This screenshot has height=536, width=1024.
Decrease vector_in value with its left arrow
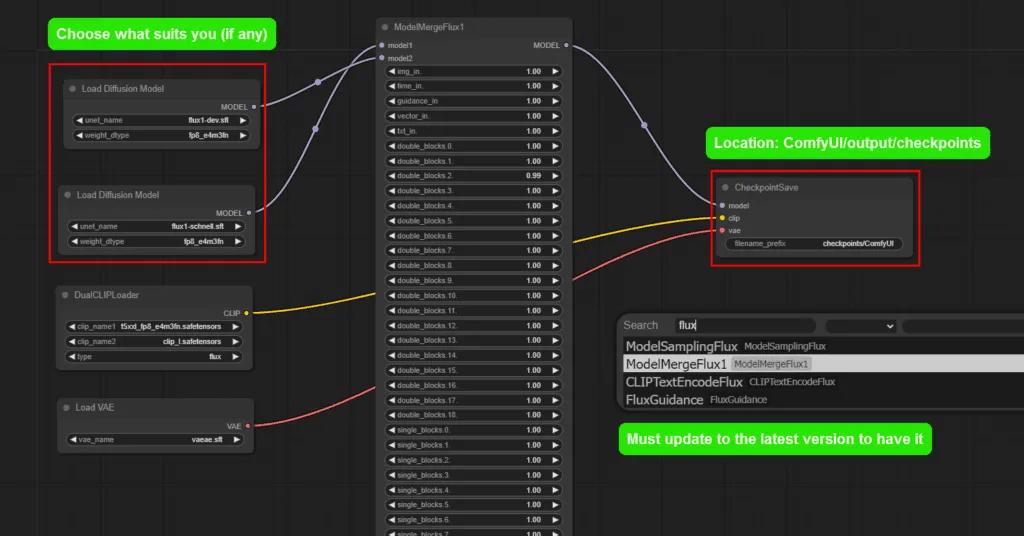(x=392, y=116)
